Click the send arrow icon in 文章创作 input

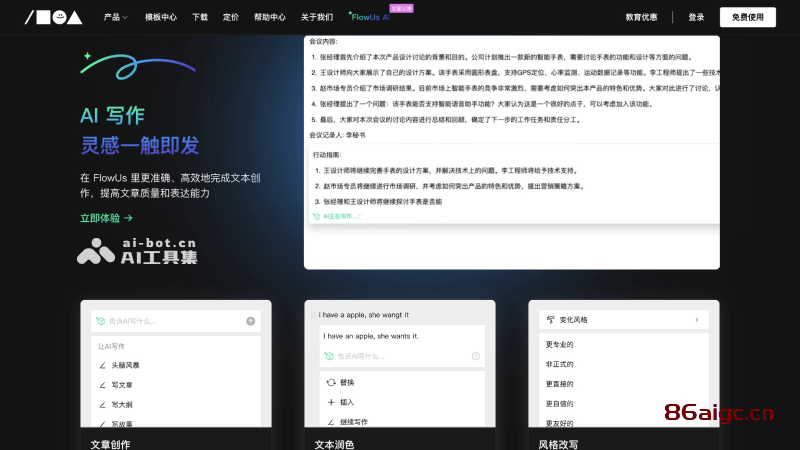pos(251,321)
